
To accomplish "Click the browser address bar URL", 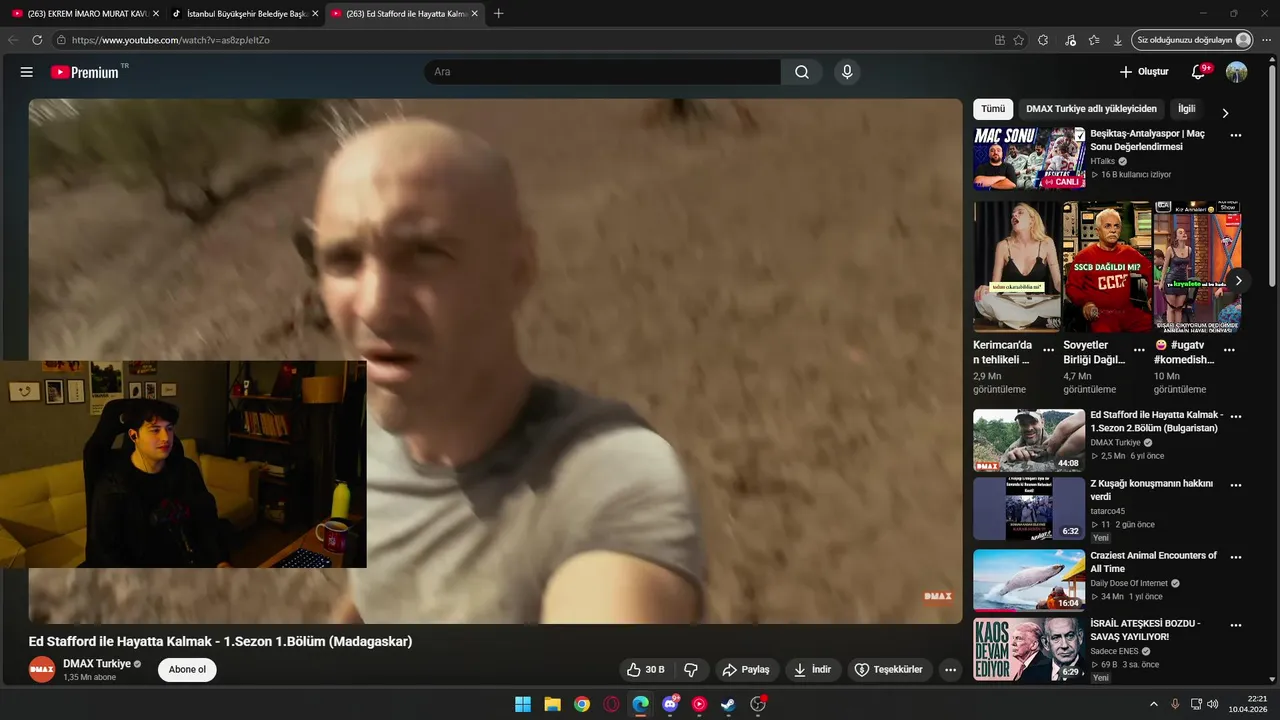I will coord(170,40).
